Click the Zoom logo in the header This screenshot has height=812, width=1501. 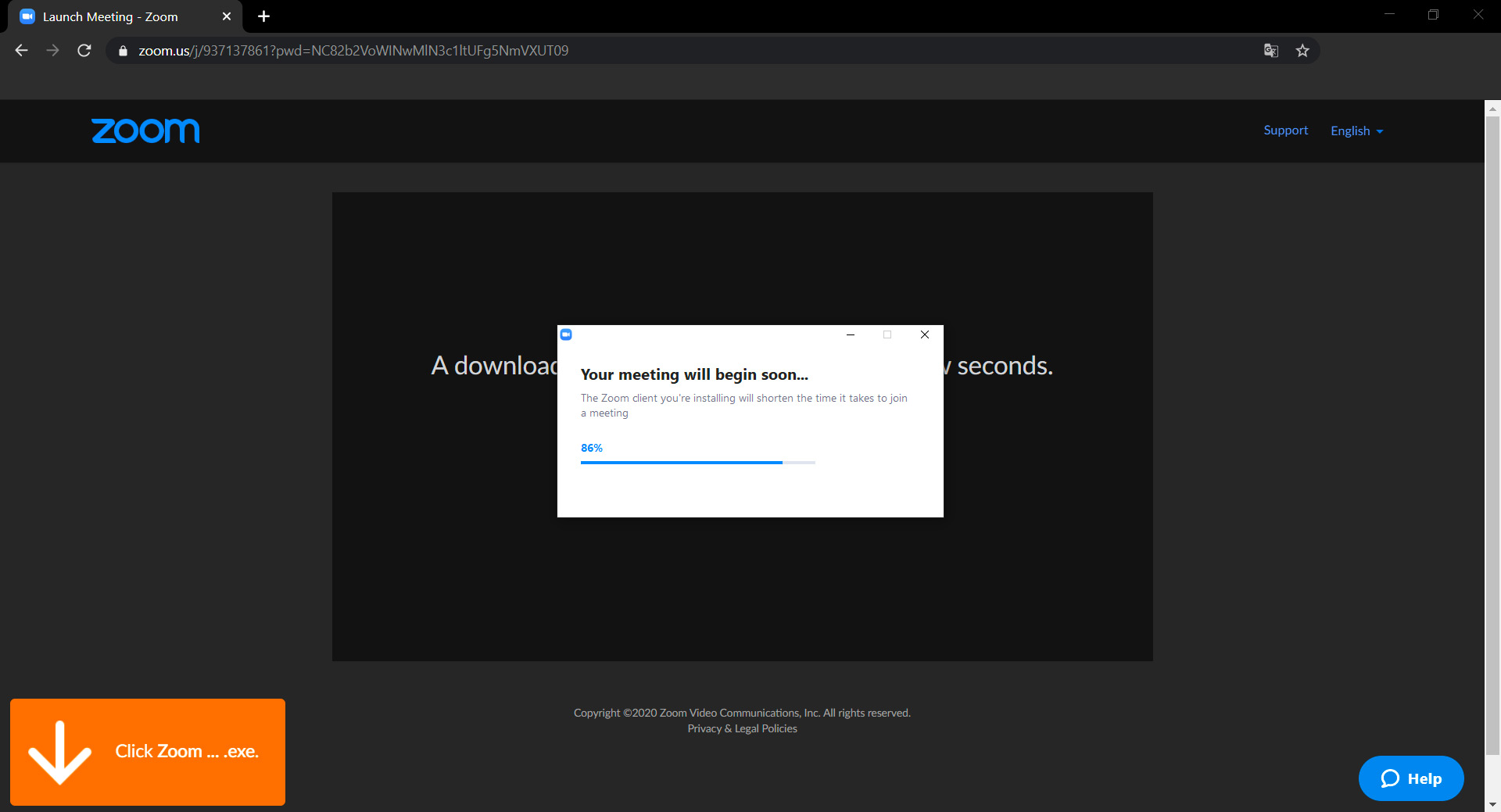click(145, 131)
